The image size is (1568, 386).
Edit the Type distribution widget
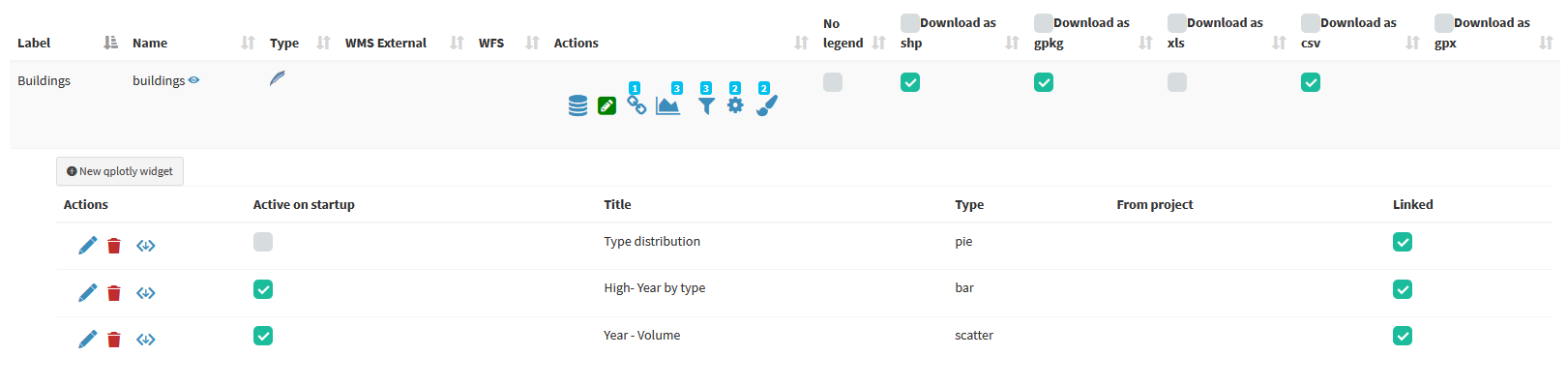click(x=87, y=246)
